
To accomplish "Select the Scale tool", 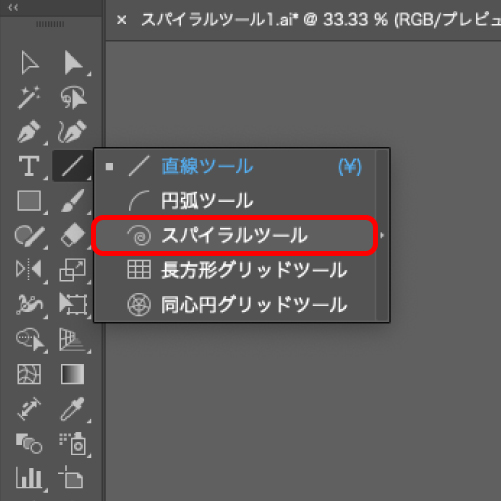I will coord(72,269).
